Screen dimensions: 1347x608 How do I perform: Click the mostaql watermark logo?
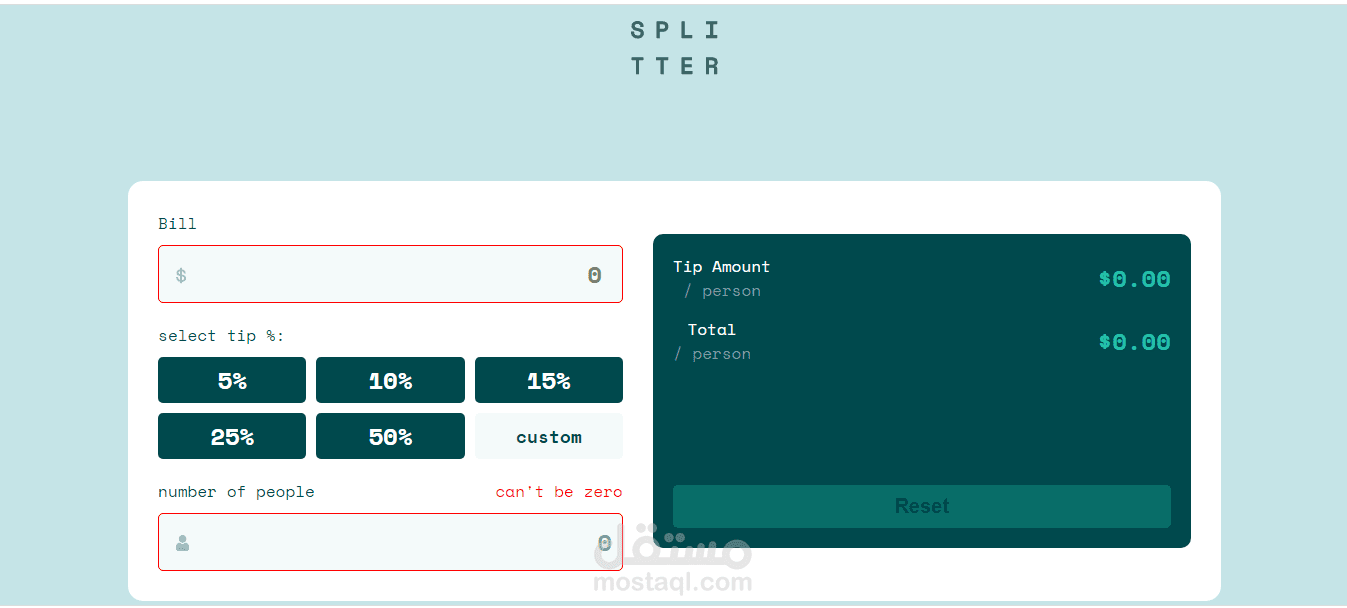pos(672,560)
